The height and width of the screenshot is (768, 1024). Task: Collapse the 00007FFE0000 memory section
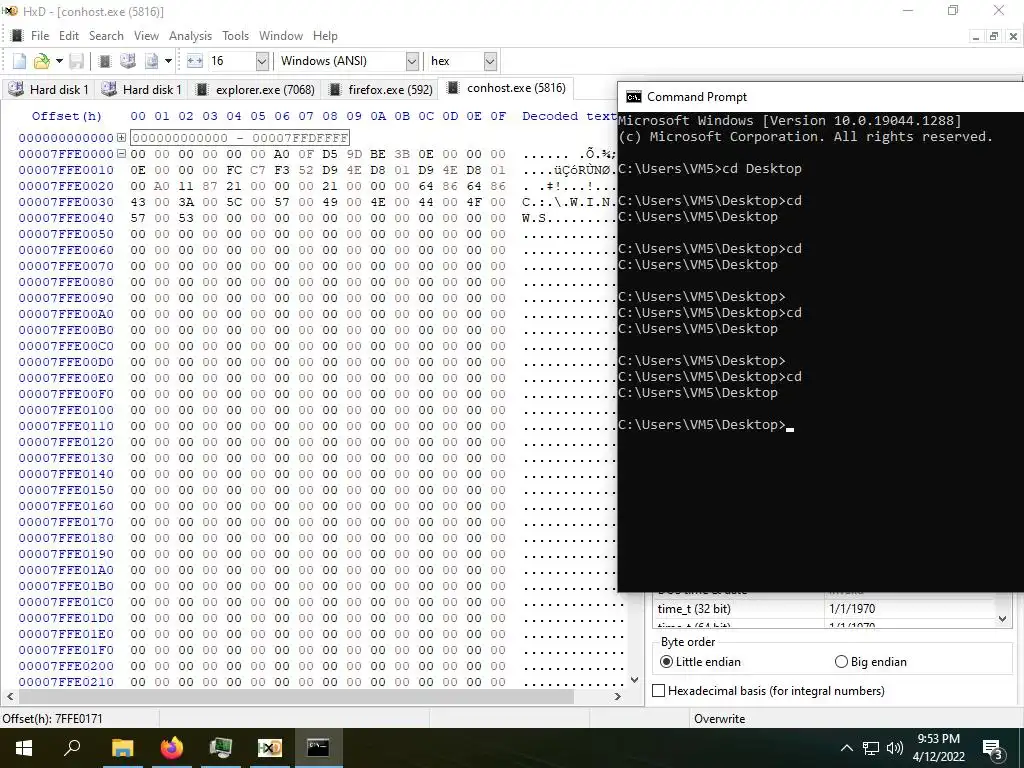pyautogui.click(x=121, y=154)
